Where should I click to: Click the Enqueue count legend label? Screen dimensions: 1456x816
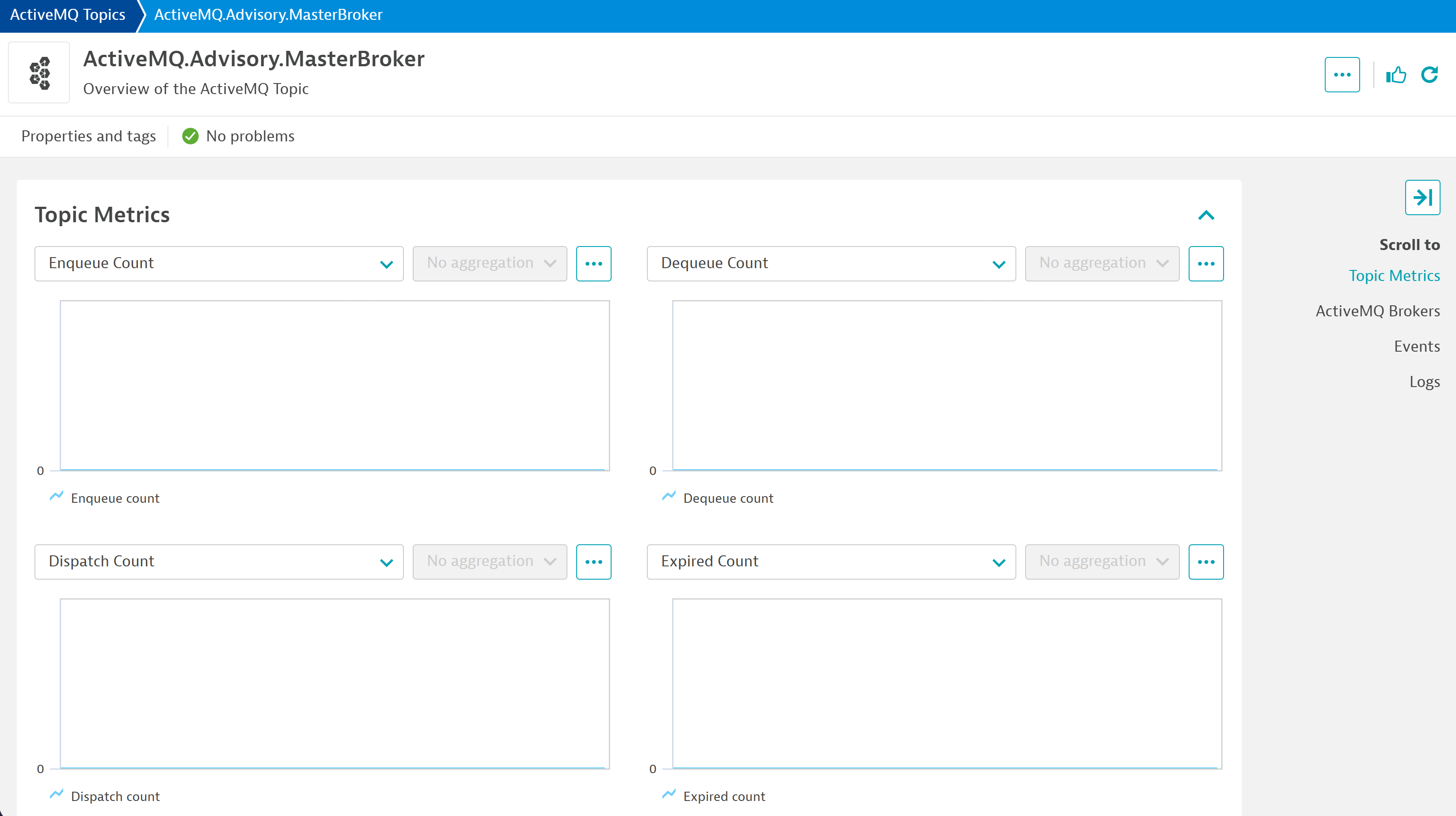(x=115, y=498)
